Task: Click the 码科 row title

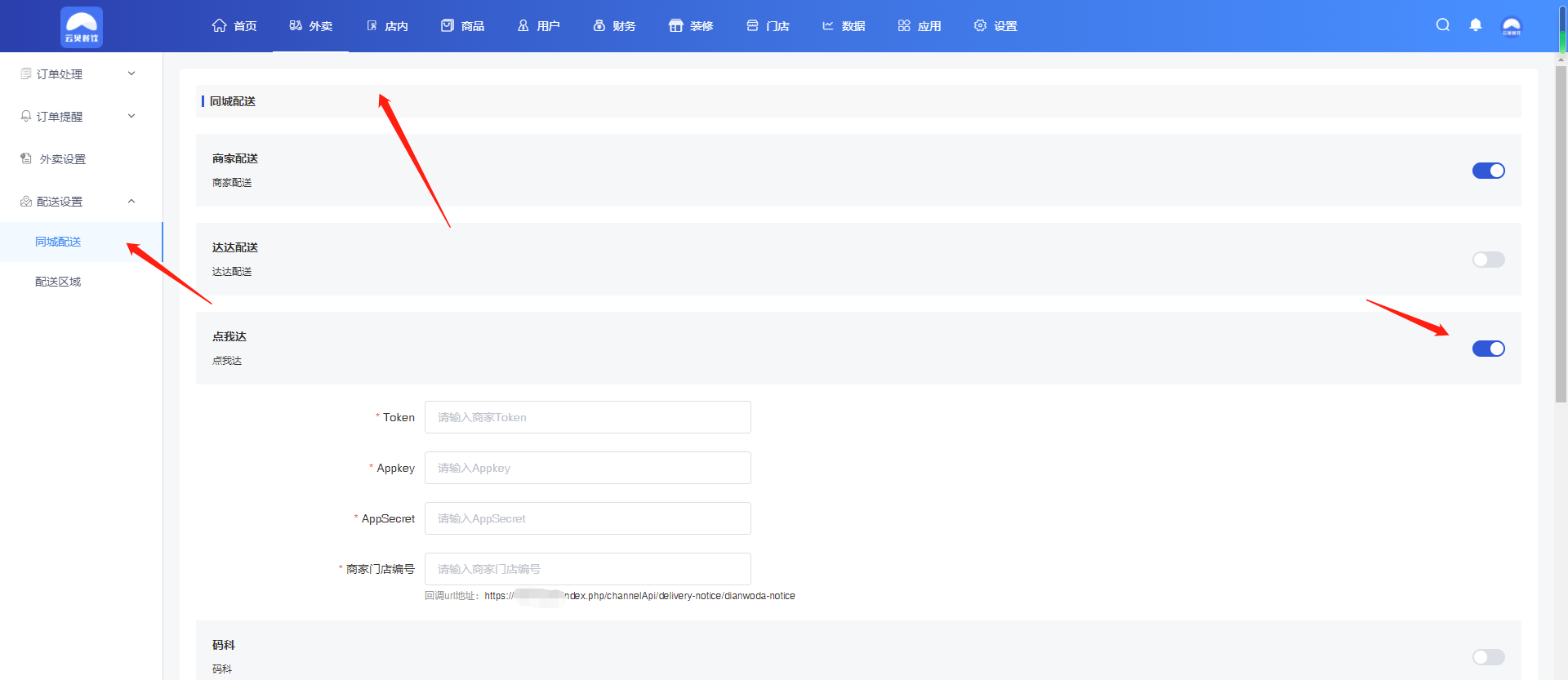Action: point(224,645)
